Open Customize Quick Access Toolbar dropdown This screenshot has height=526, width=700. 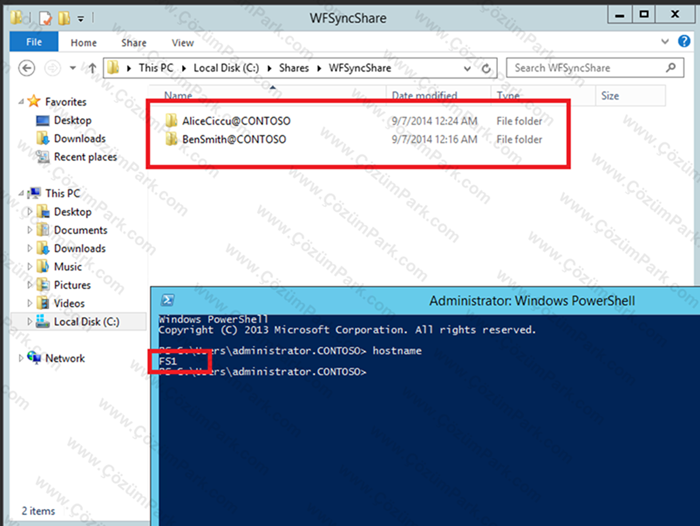click(81, 19)
